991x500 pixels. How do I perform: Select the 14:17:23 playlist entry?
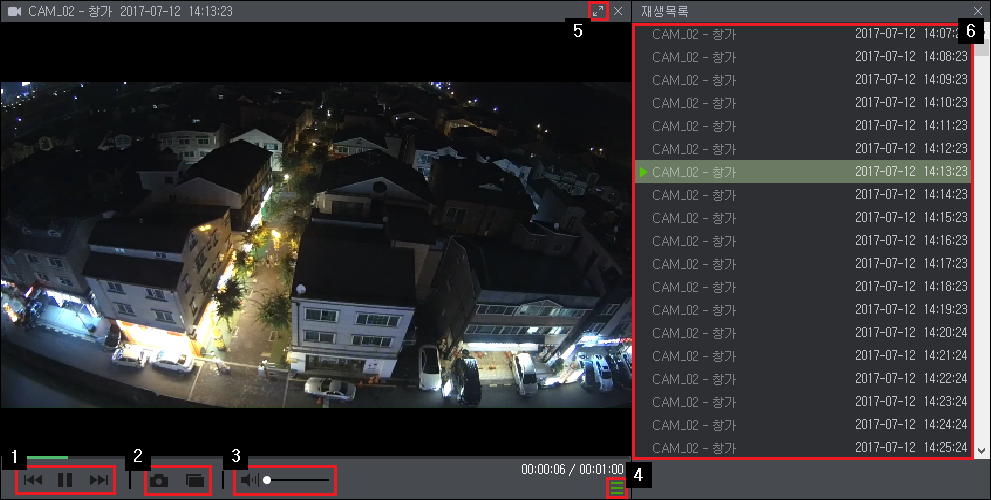point(804,264)
